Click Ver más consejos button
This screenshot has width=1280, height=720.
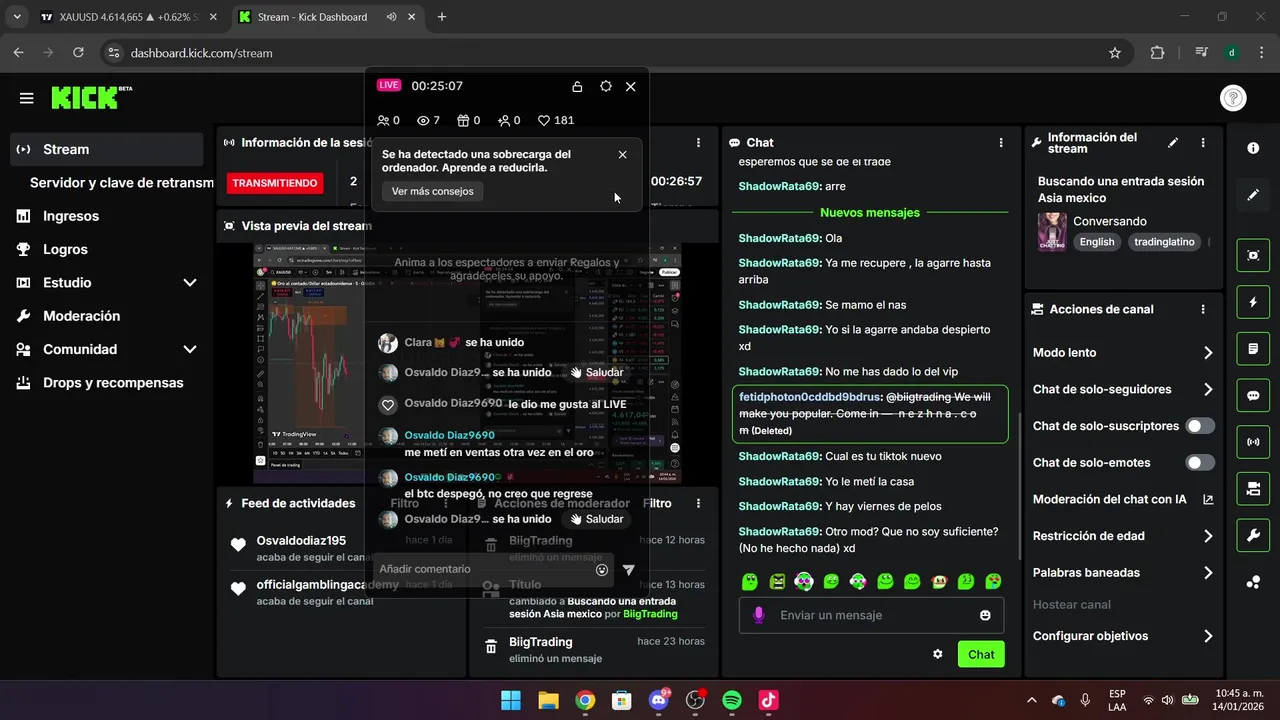coord(432,191)
